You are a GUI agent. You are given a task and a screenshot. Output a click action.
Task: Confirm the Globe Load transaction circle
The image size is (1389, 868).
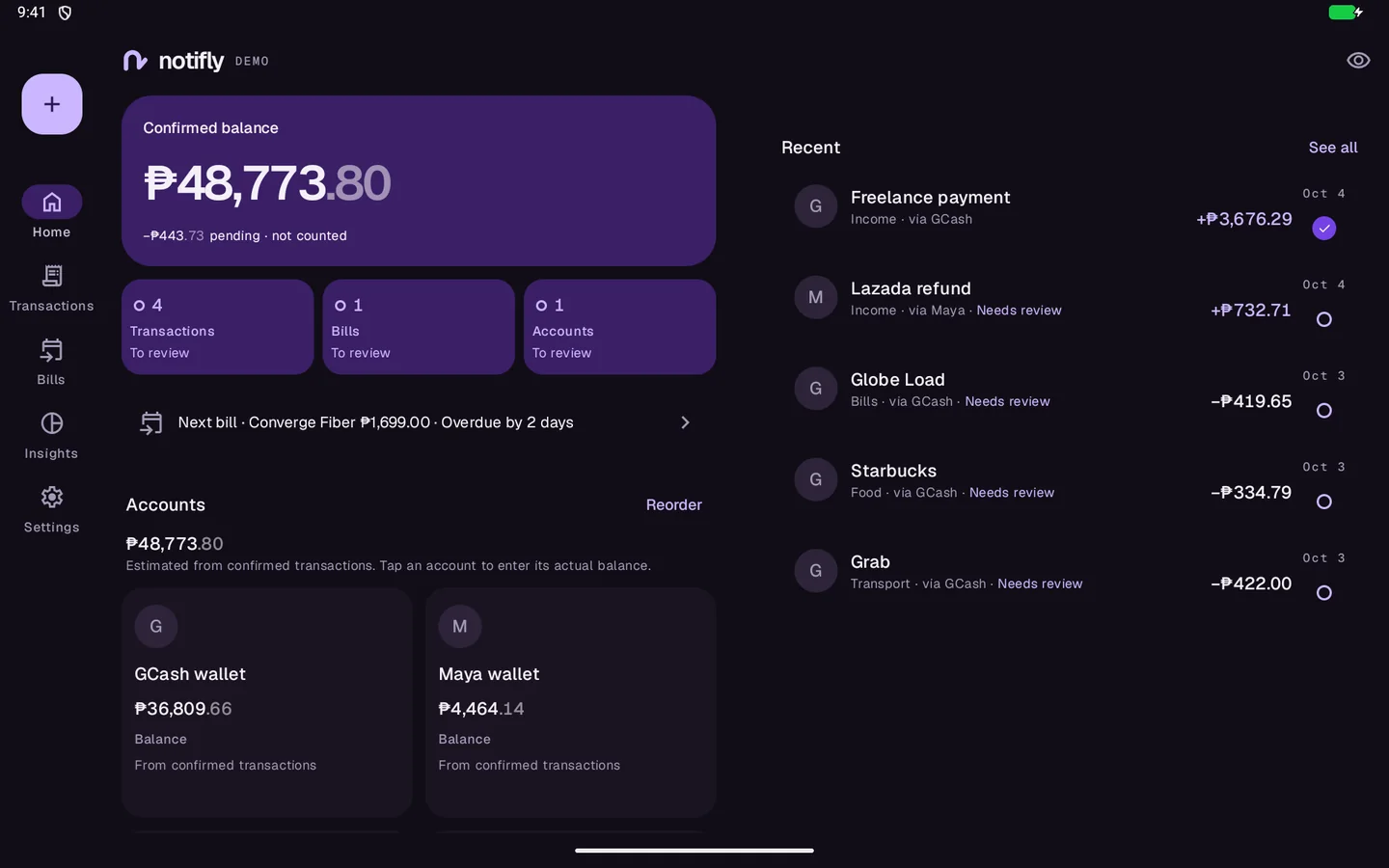[x=1324, y=411]
